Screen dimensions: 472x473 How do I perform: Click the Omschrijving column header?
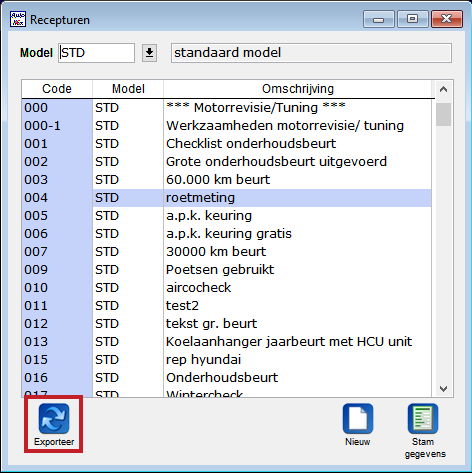point(298,89)
